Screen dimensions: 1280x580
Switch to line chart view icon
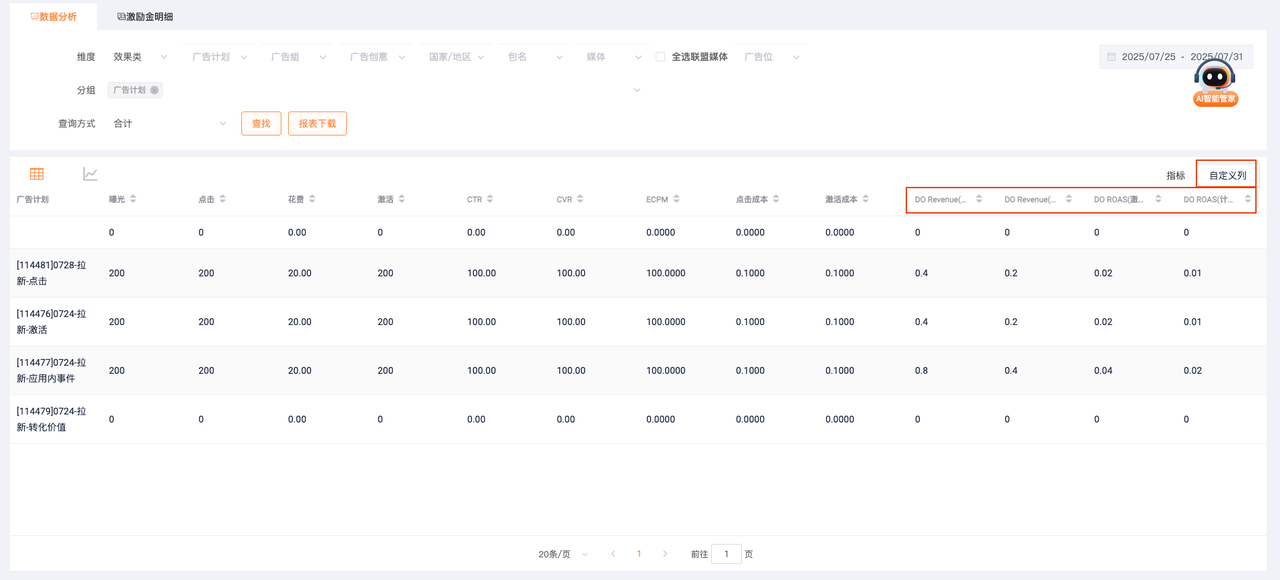coord(90,174)
